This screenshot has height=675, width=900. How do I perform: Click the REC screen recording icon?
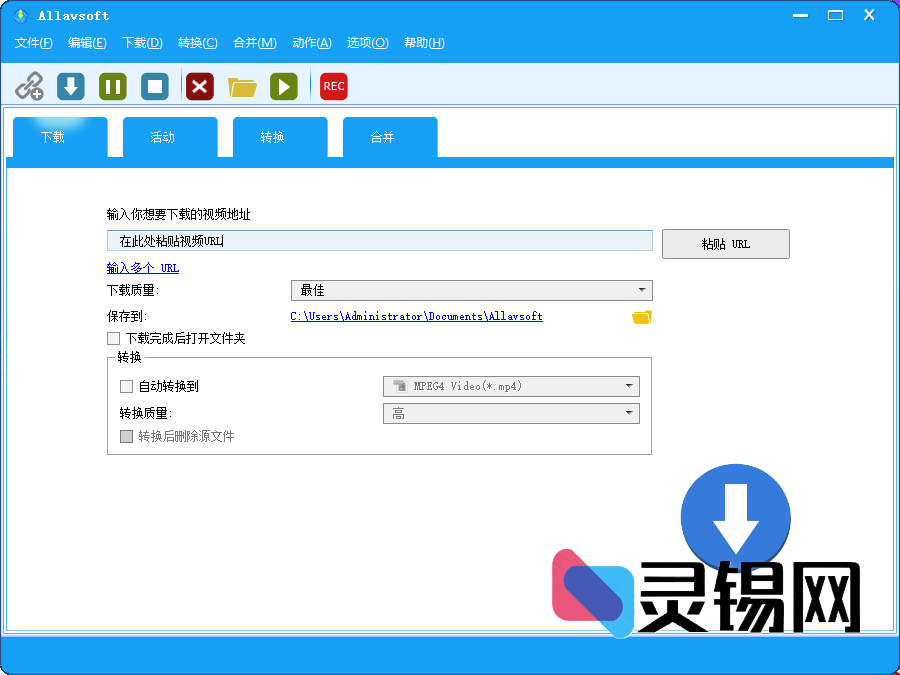click(333, 86)
